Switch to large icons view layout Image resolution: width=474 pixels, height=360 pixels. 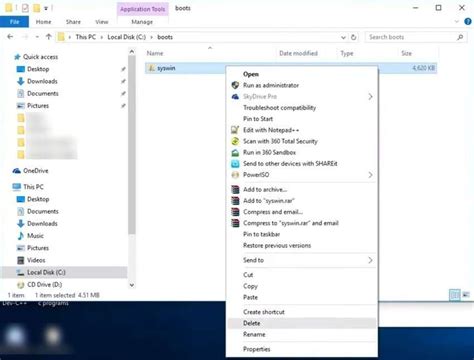(466, 295)
